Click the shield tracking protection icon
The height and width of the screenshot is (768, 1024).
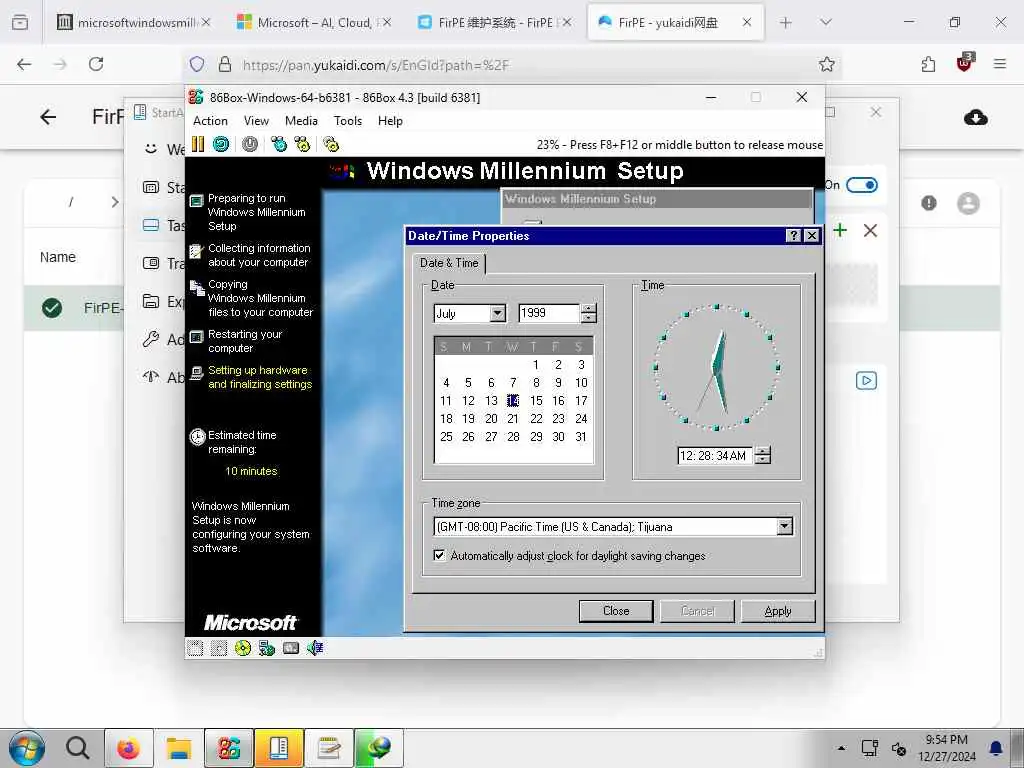tap(197, 64)
